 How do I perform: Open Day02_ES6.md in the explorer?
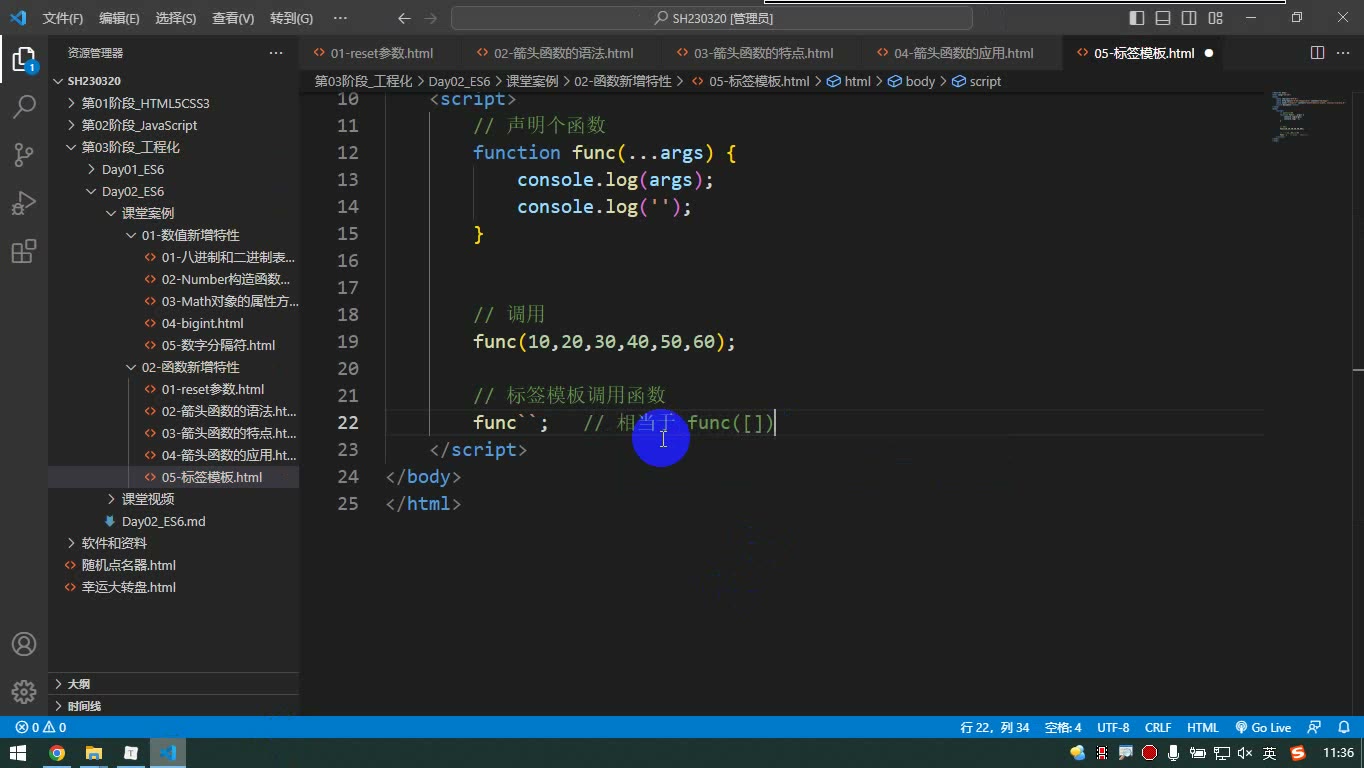coord(163,521)
